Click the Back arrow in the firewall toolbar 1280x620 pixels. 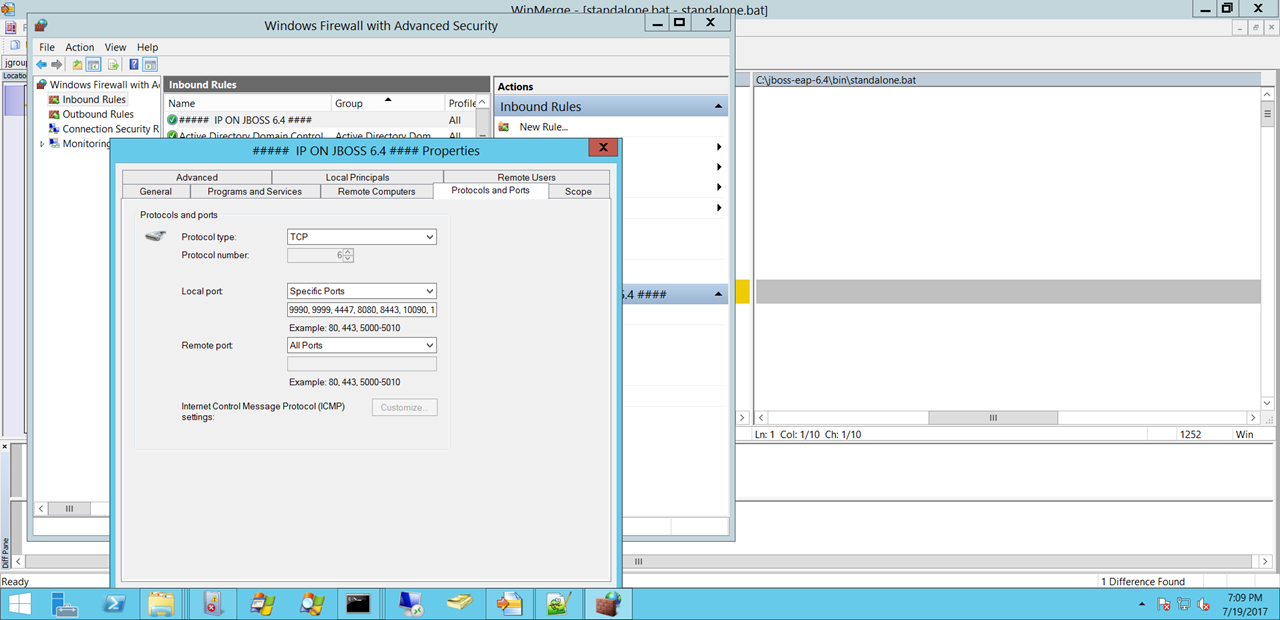41,65
